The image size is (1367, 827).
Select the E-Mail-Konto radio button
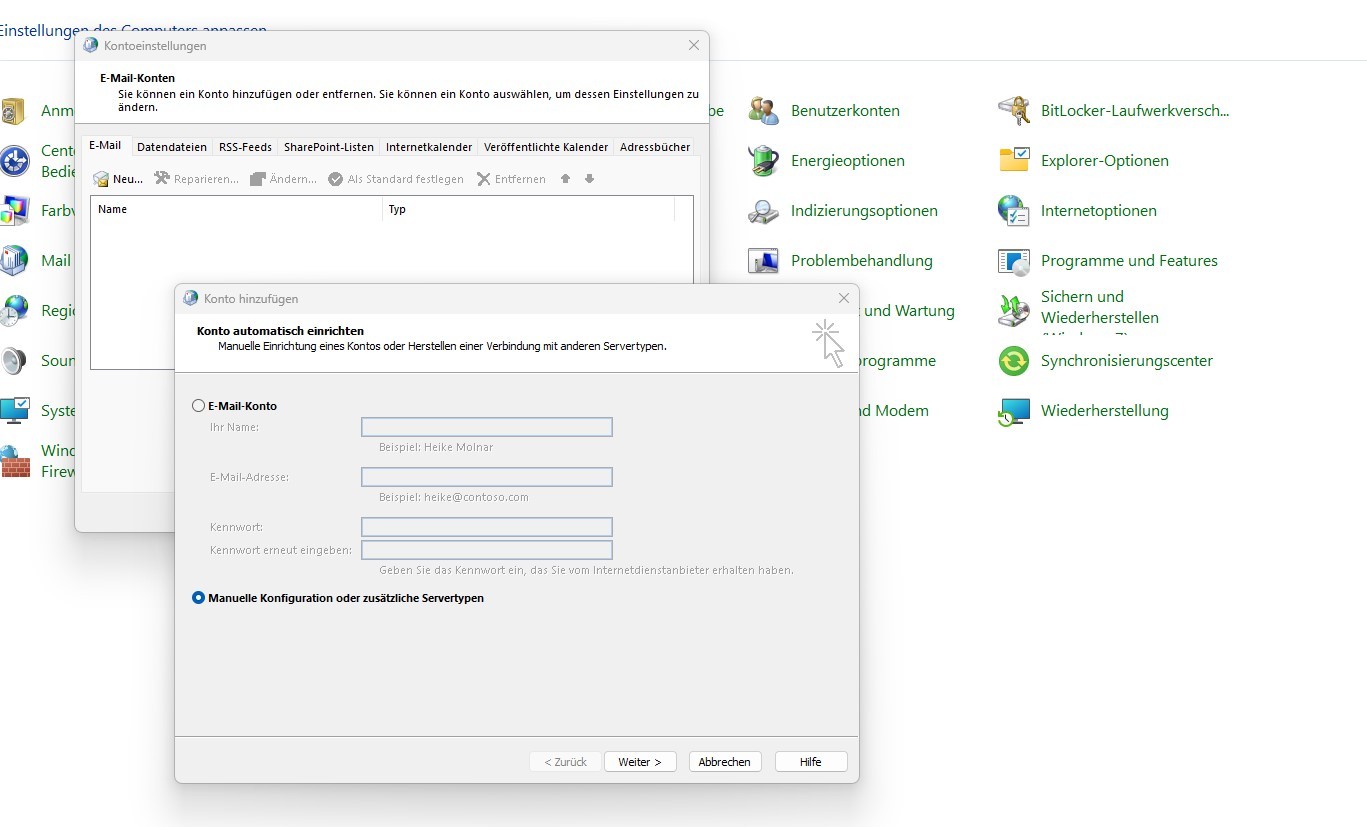click(198, 406)
